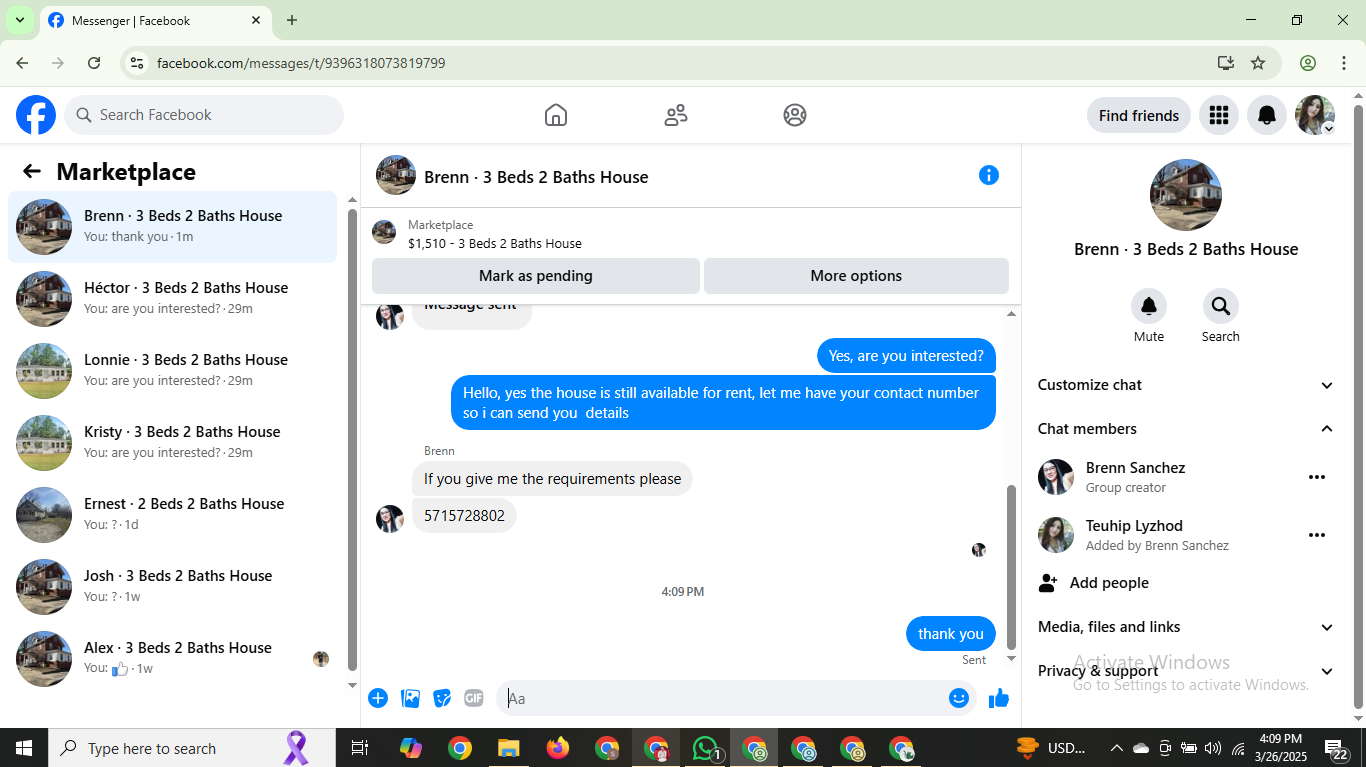Open the Facebook apps grid menu
Image resolution: width=1366 pixels, height=767 pixels.
point(1218,115)
